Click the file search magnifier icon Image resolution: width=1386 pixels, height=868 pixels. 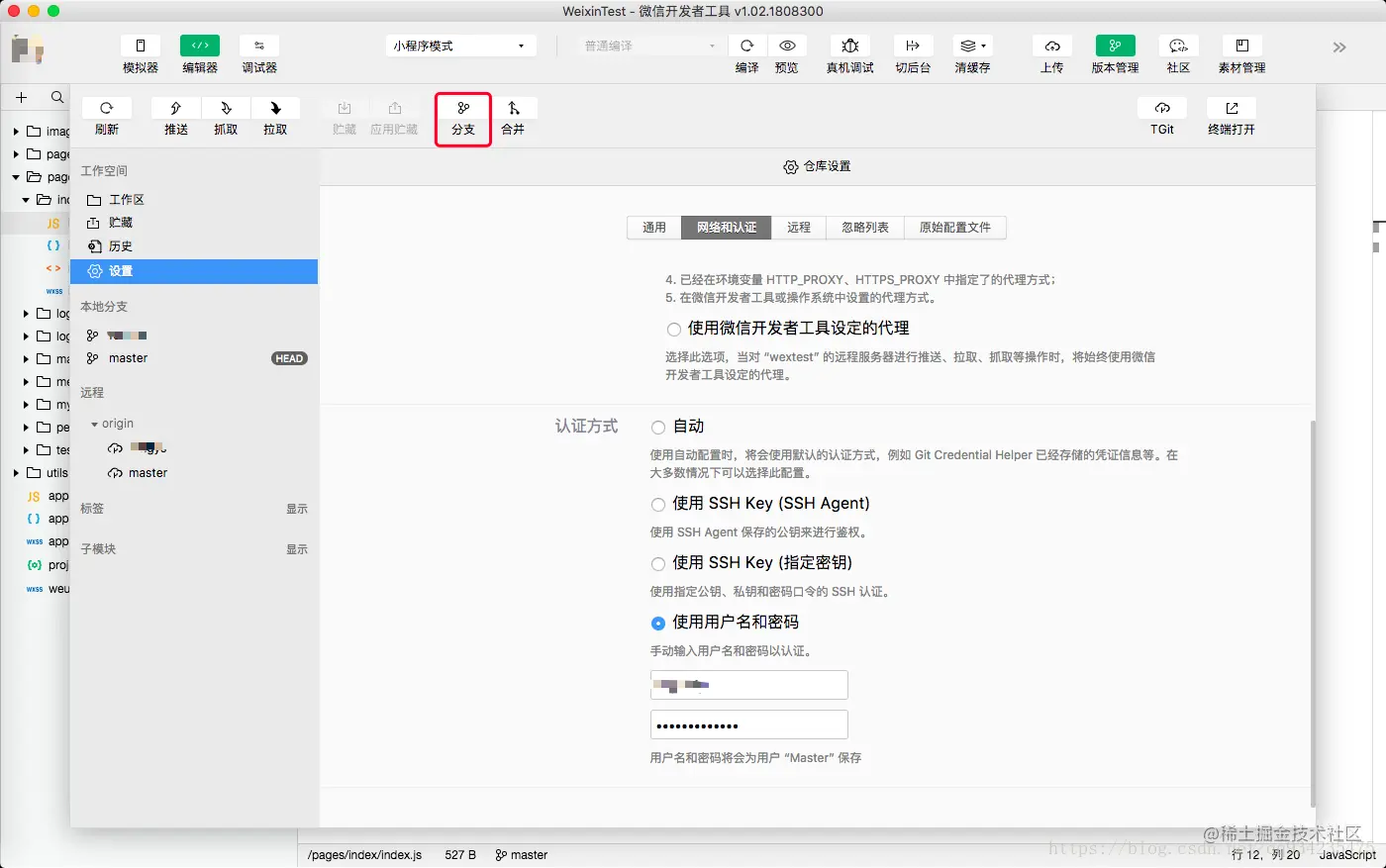(57, 97)
